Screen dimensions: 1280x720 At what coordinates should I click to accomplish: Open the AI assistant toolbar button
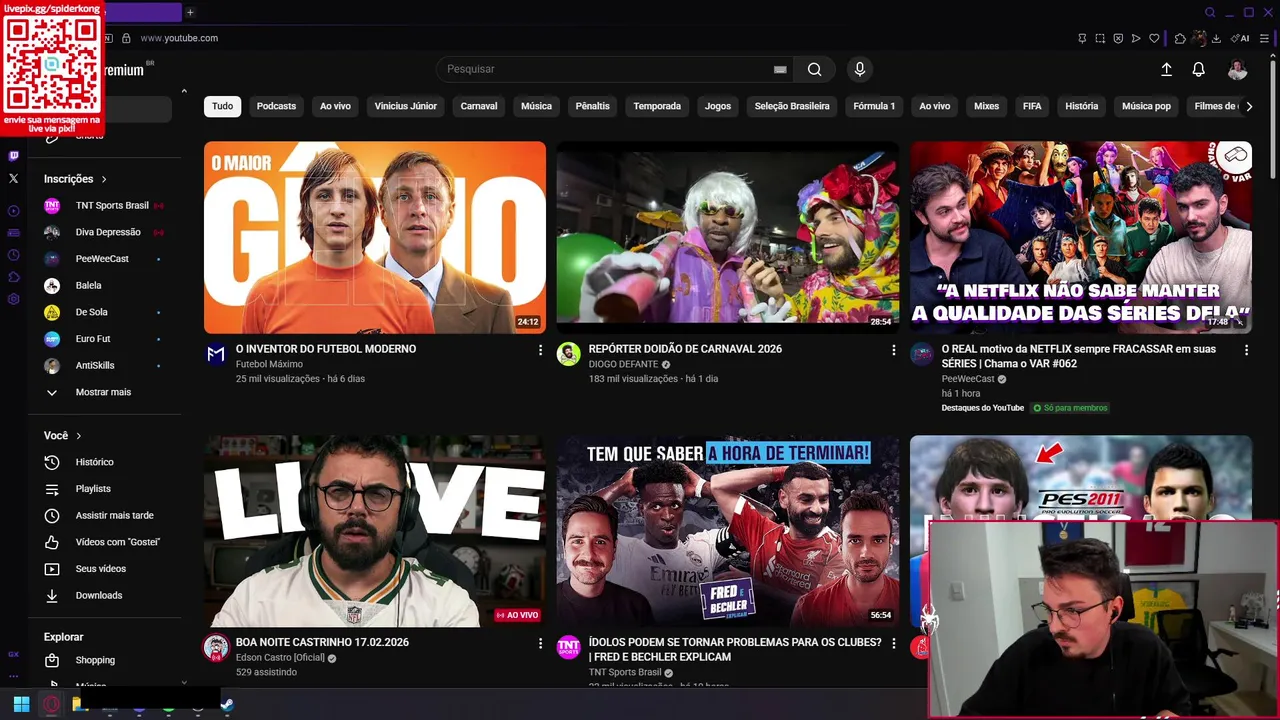click(x=1240, y=38)
